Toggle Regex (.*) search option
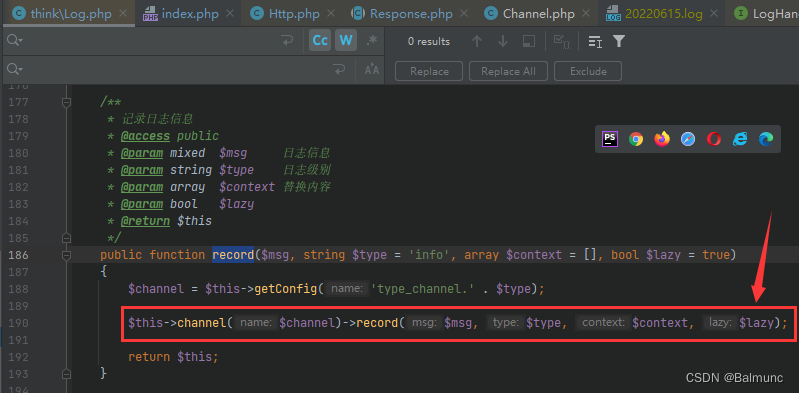This screenshot has height=393, width=799. (x=372, y=40)
